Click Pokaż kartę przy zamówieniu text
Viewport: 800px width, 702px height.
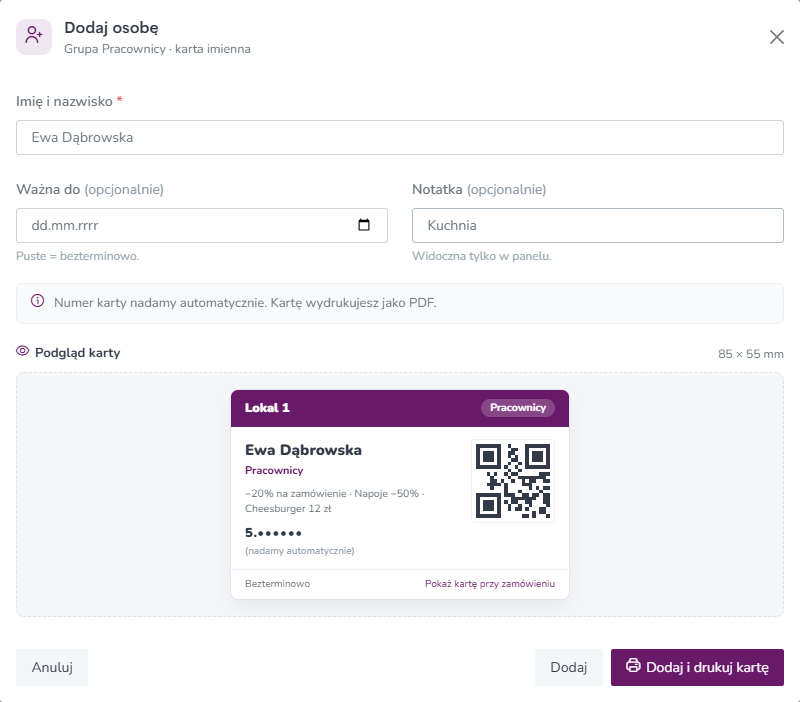click(490, 584)
